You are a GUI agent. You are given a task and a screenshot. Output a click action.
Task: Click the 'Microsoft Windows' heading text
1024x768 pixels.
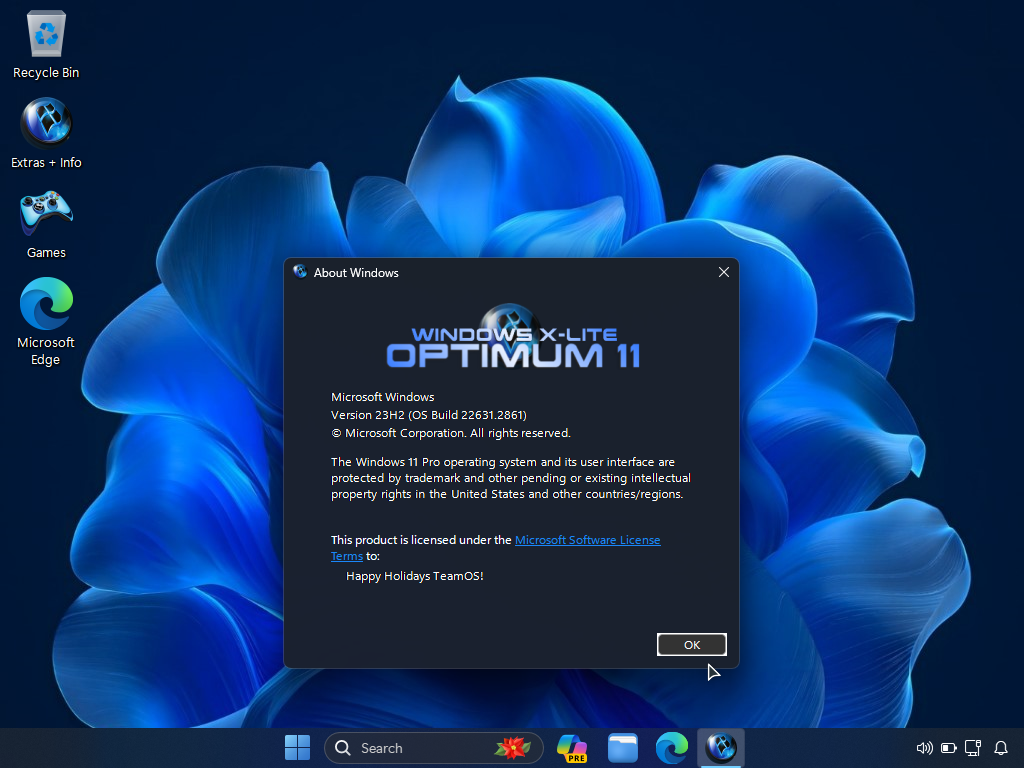pos(383,397)
